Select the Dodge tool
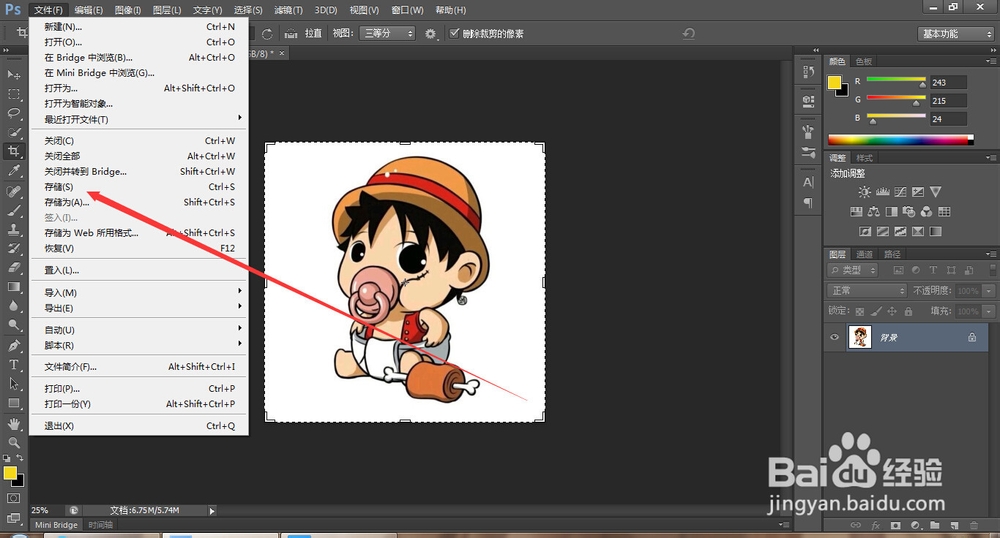Viewport: 1000px width, 538px height. click(13, 325)
